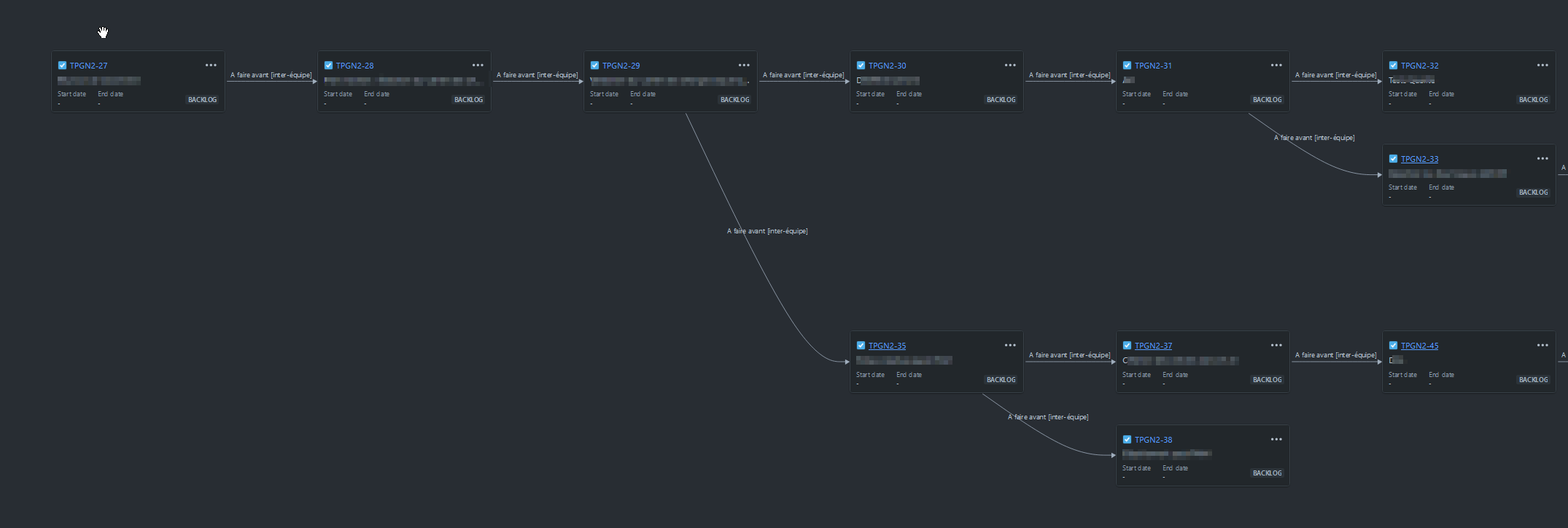Click the BACKLOG status badge on TPGN2-30

click(x=1001, y=100)
